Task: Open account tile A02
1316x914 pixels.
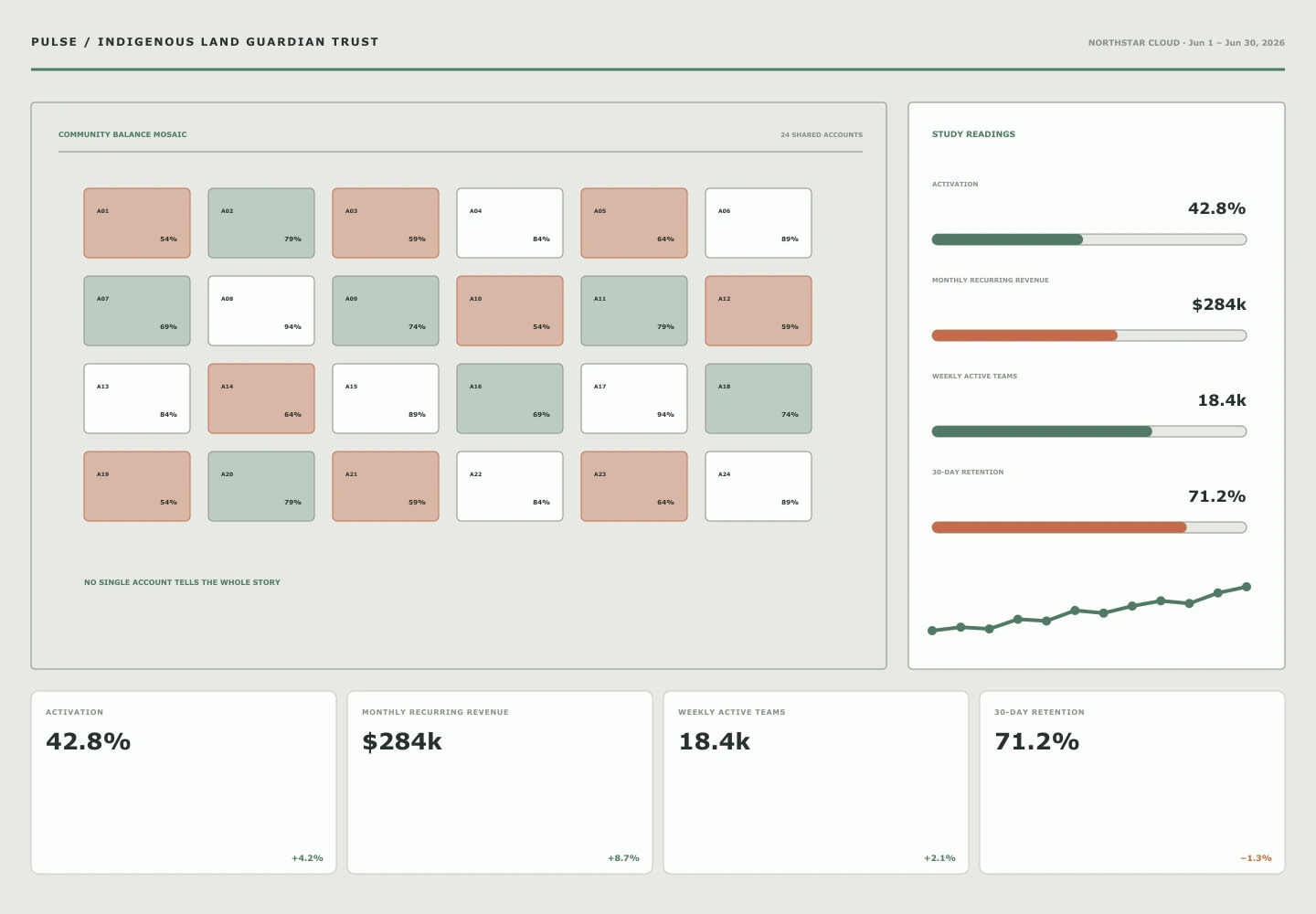Action: click(261, 223)
